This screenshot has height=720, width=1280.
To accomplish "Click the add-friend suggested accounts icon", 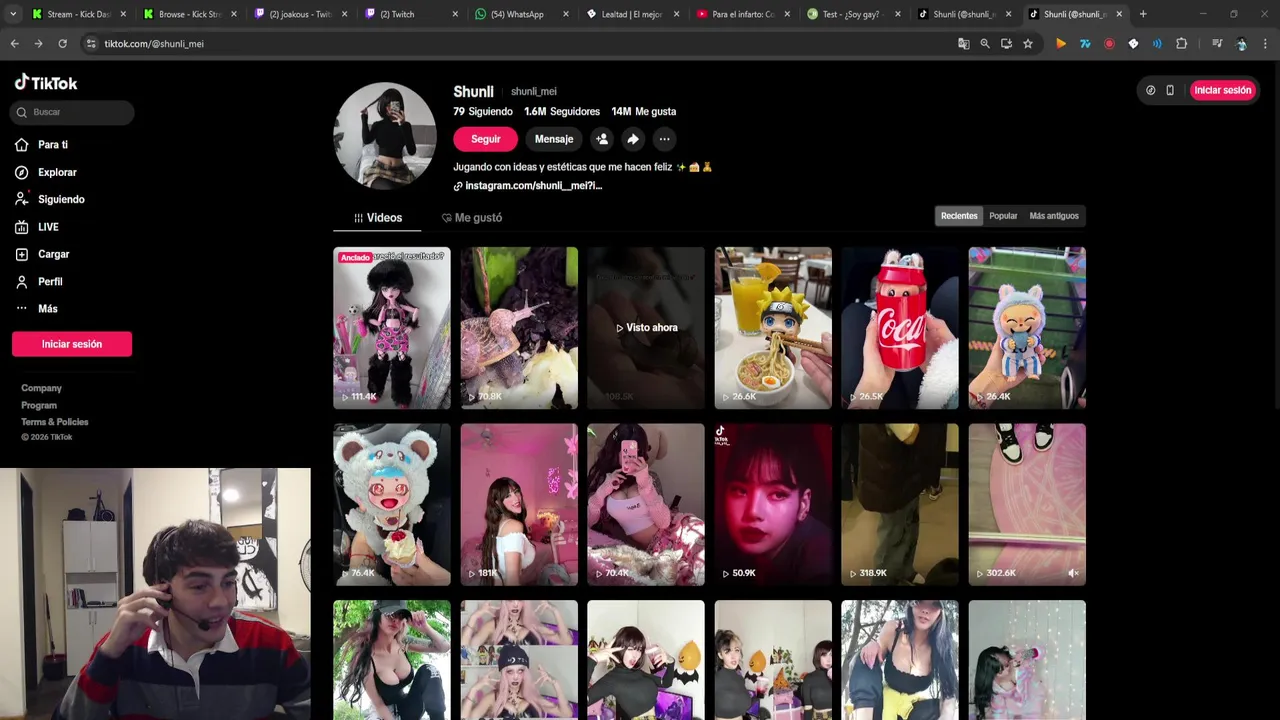I will [602, 139].
